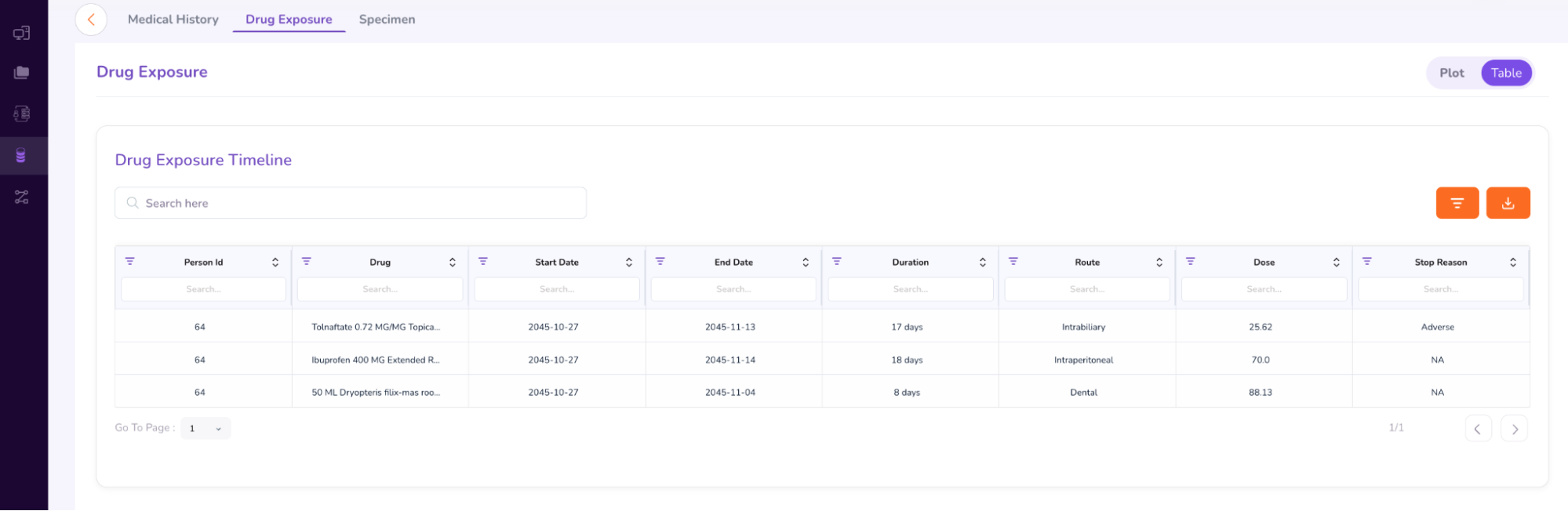
Task: Go to previous page of table
Action: 1478,429
